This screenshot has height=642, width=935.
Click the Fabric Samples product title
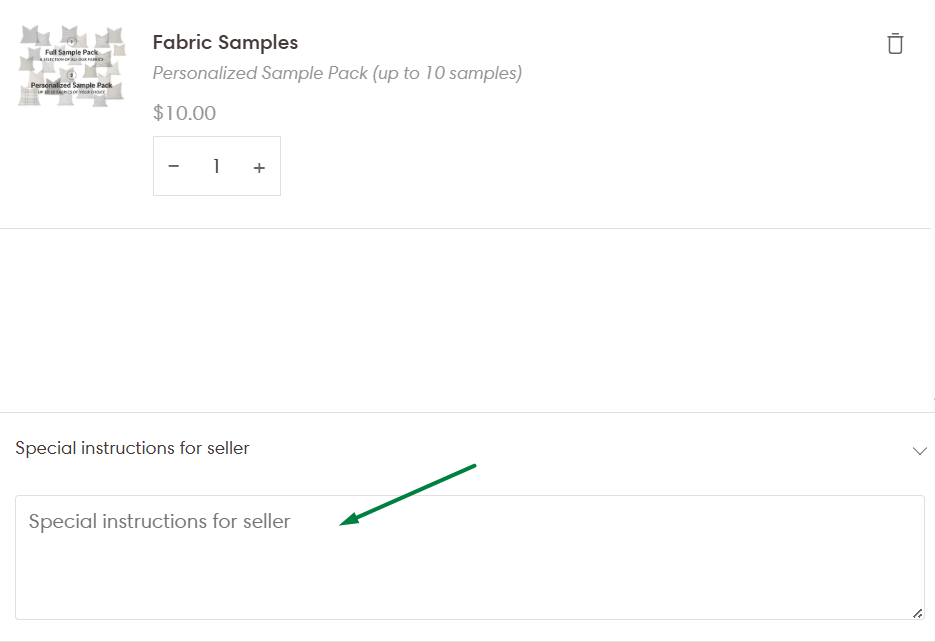point(225,43)
